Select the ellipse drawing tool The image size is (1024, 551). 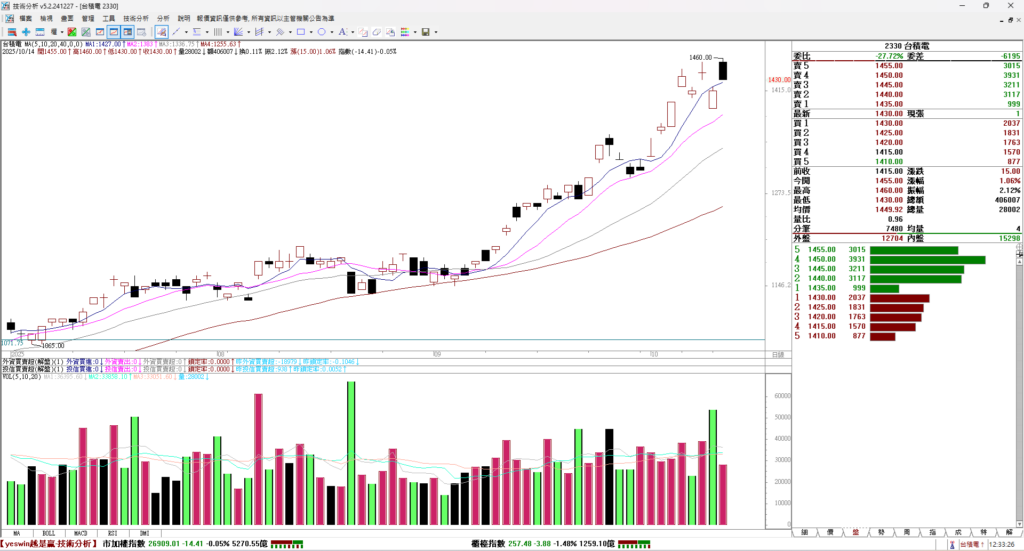coord(321,32)
